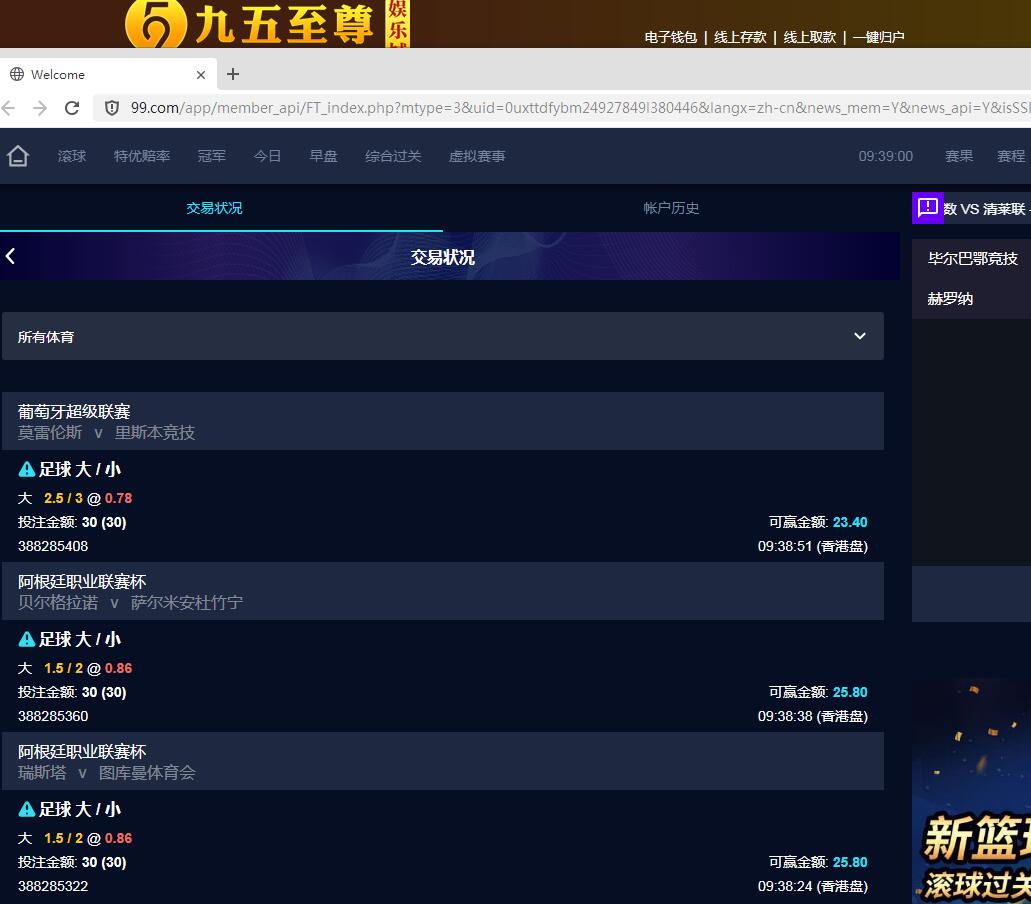This screenshot has height=904, width=1031.
Task: Open the 冠军 menu item
Action: point(212,156)
